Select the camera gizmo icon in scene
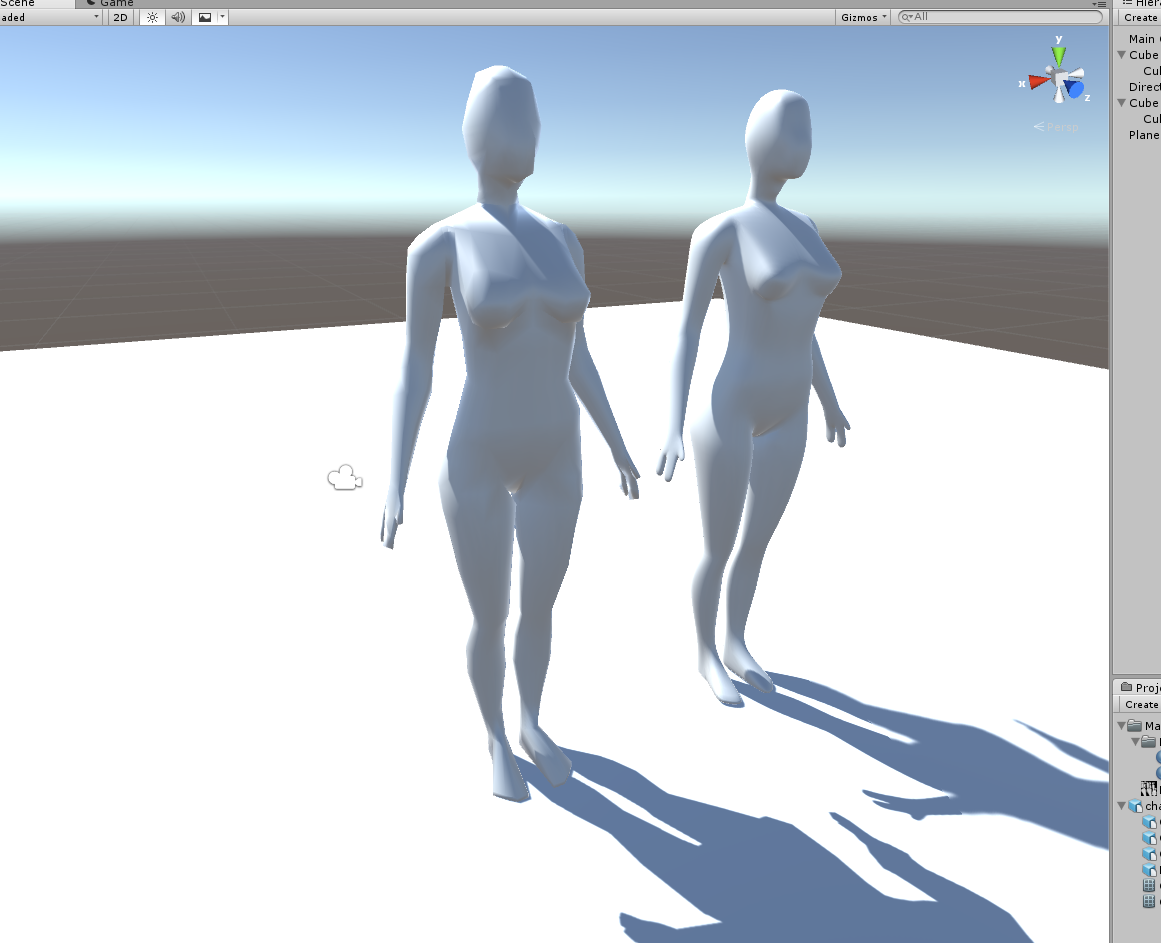The image size is (1161, 943). tap(345, 477)
